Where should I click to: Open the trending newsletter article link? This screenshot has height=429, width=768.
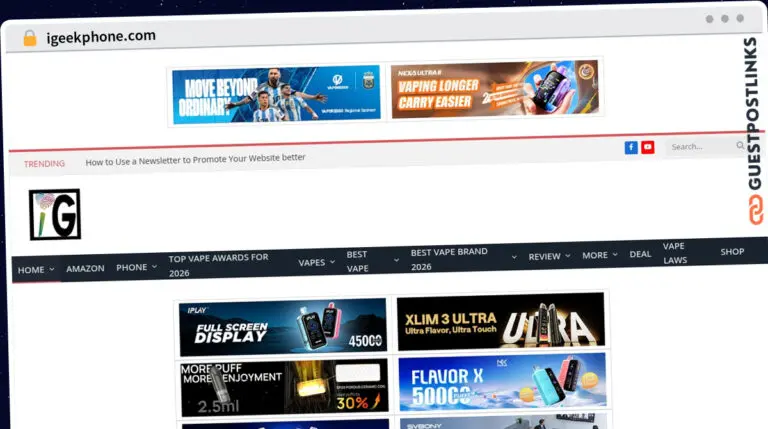coord(195,160)
